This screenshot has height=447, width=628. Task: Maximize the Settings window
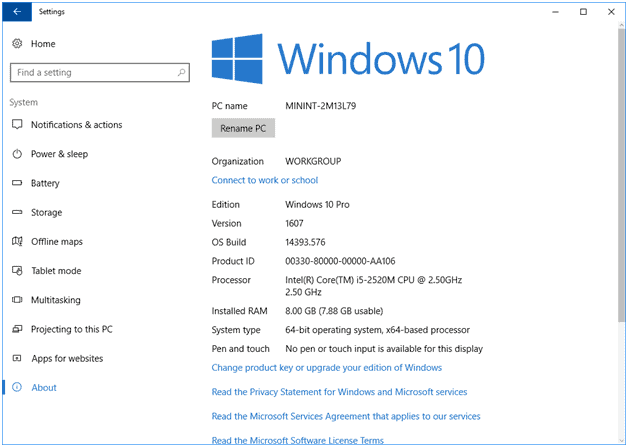click(x=584, y=12)
